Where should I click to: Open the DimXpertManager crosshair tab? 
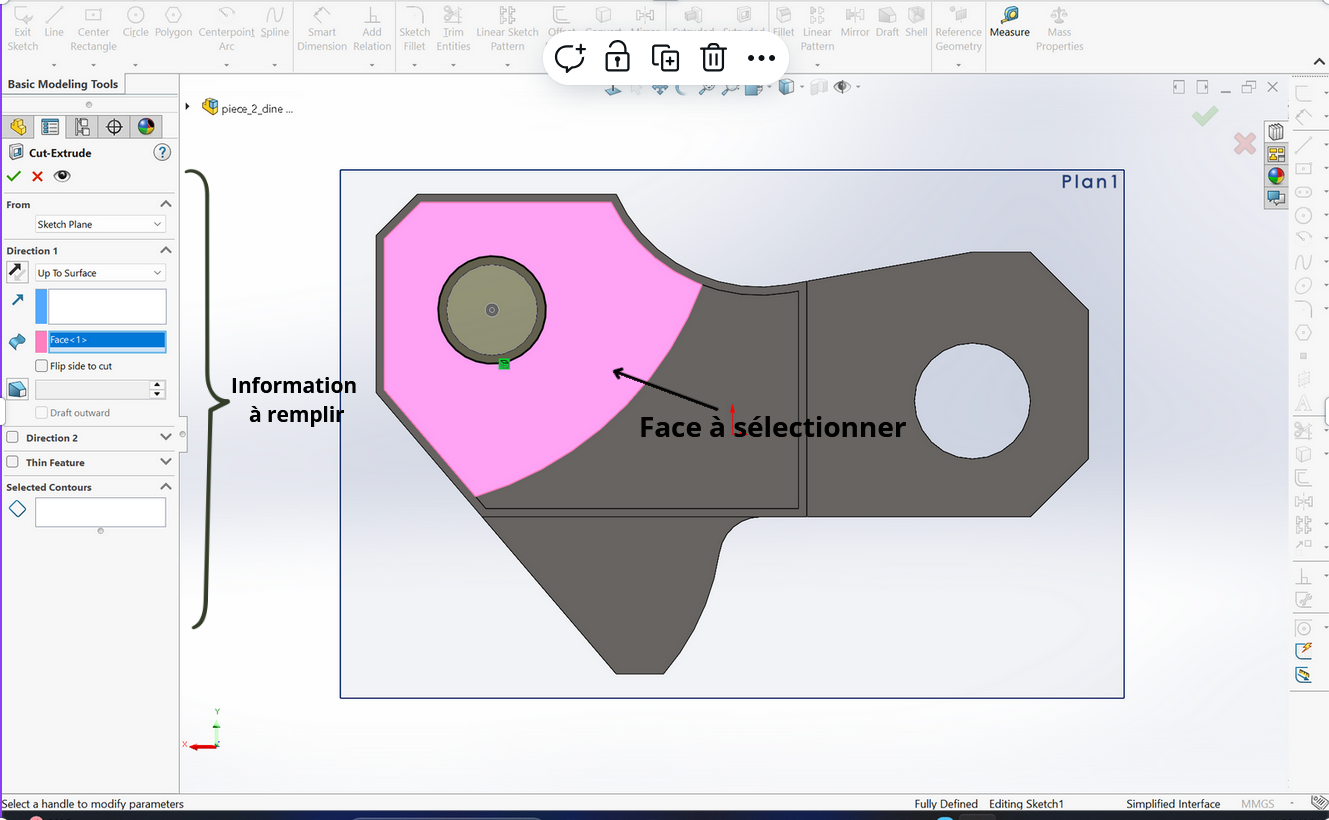click(x=114, y=127)
